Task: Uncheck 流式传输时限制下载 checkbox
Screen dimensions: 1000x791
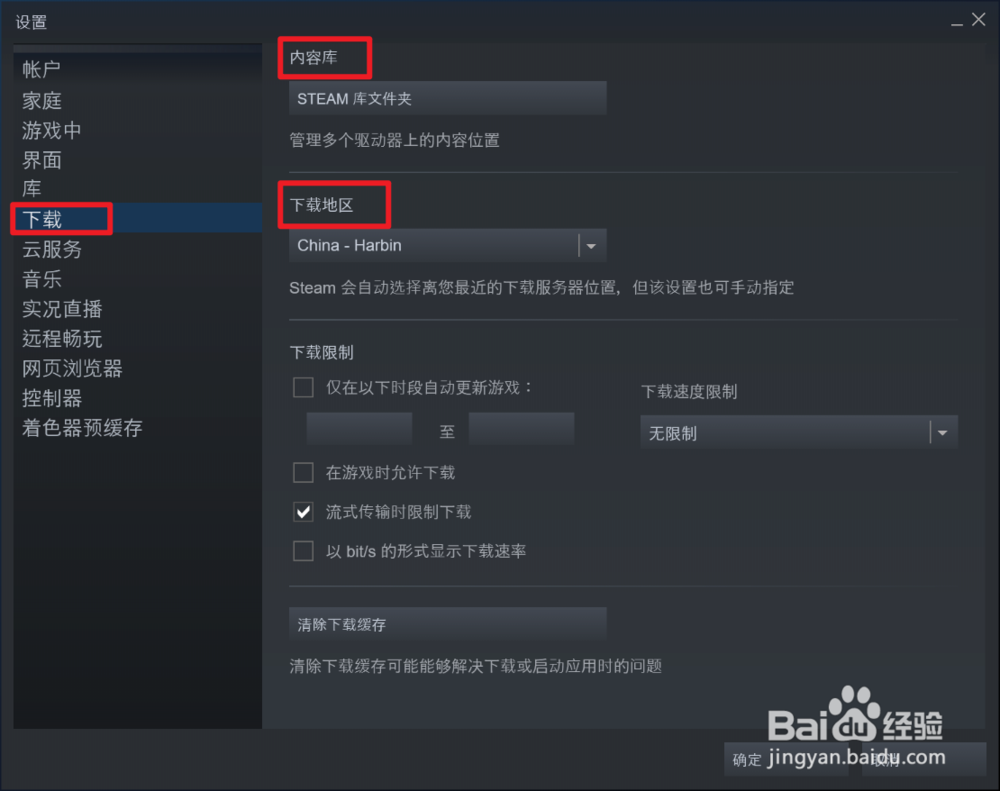Action: [x=303, y=512]
